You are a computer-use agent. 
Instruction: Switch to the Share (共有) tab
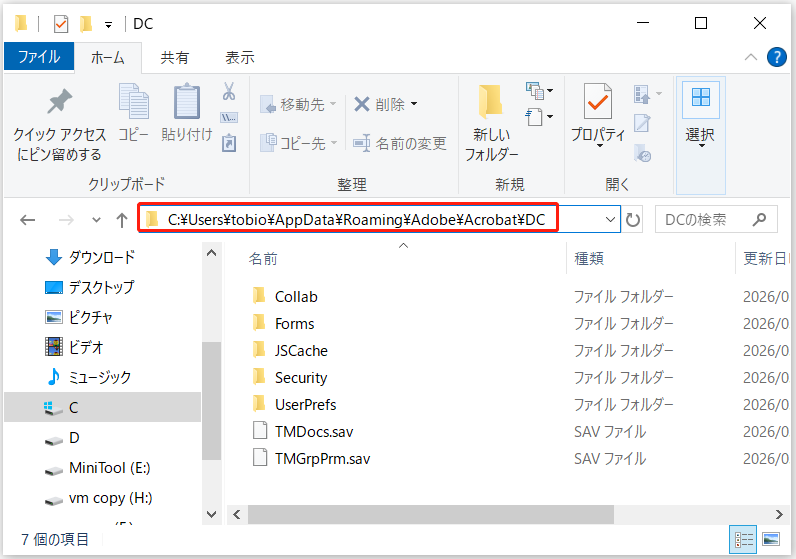pos(174,57)
